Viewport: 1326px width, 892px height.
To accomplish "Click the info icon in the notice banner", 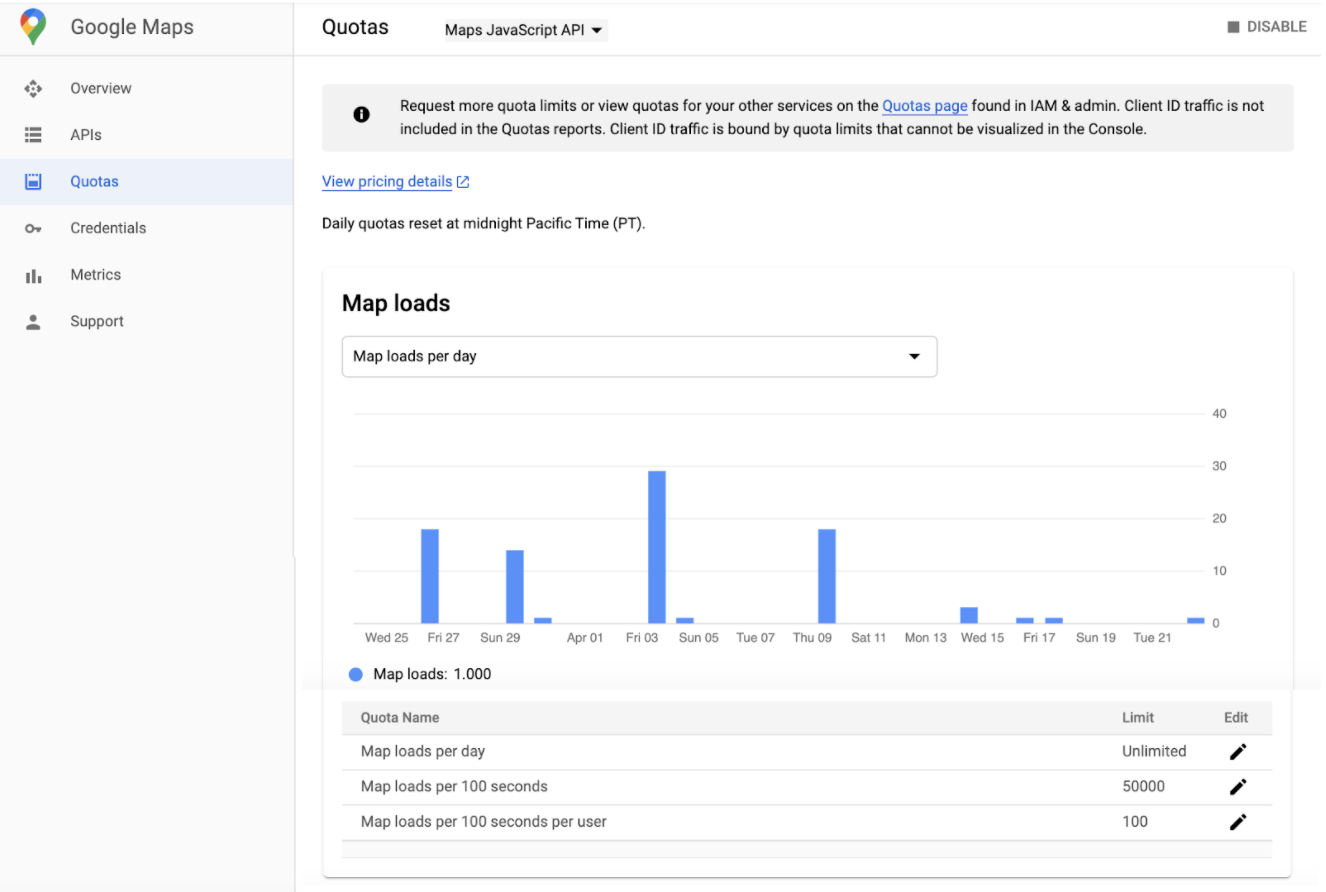I will 361,114.
